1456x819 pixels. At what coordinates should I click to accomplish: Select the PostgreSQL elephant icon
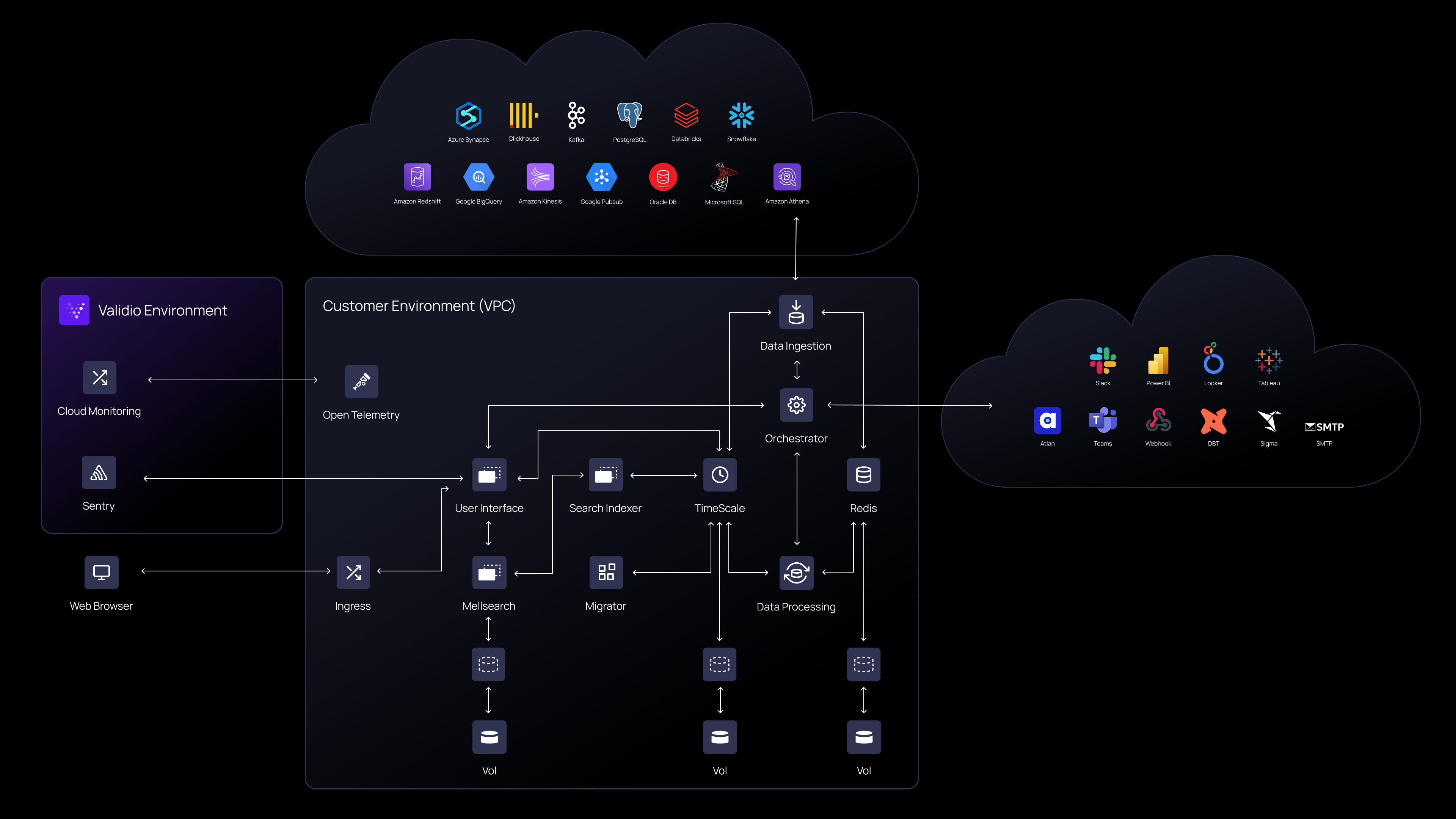click(629, 115)
